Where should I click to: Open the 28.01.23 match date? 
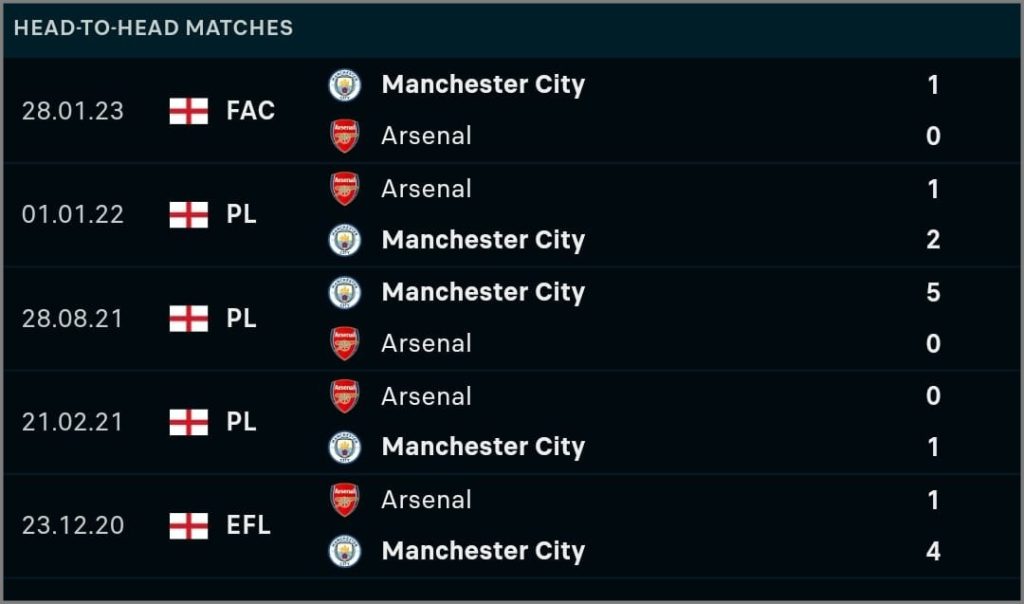pos(72,111)
